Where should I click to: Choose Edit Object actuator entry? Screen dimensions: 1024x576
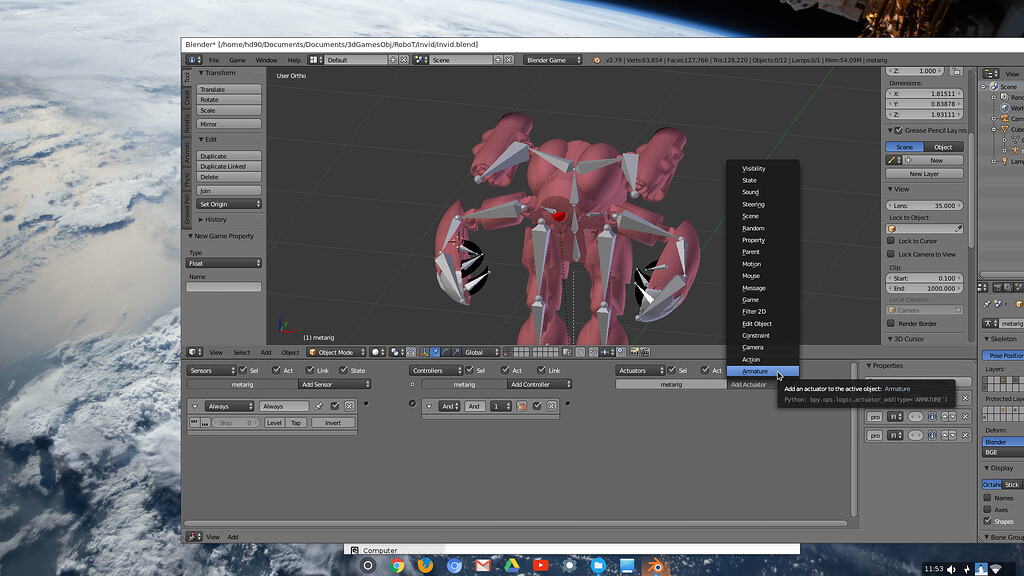tap(762, 323)
